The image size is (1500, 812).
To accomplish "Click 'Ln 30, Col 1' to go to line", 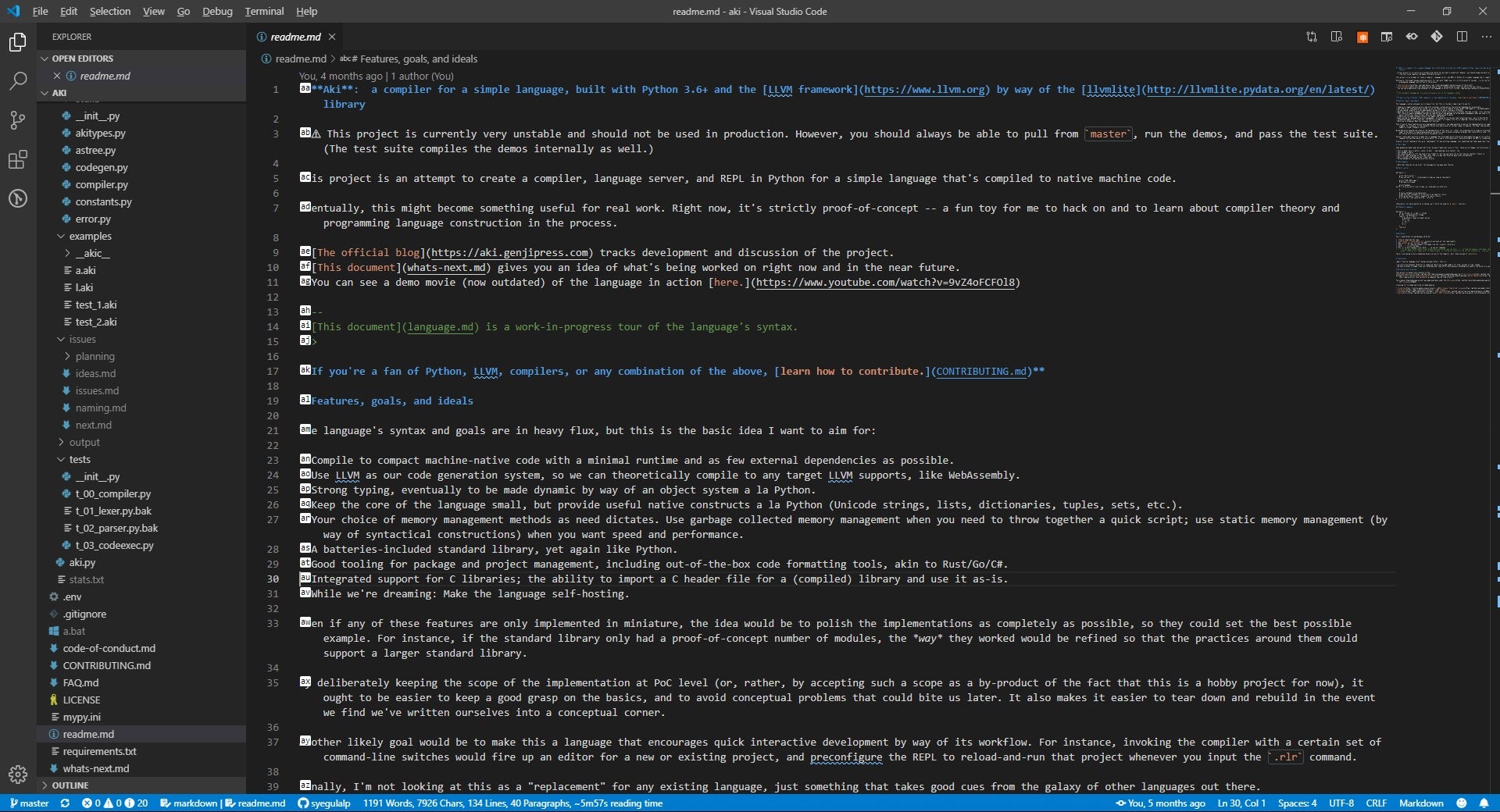I will pos(1241,803).
